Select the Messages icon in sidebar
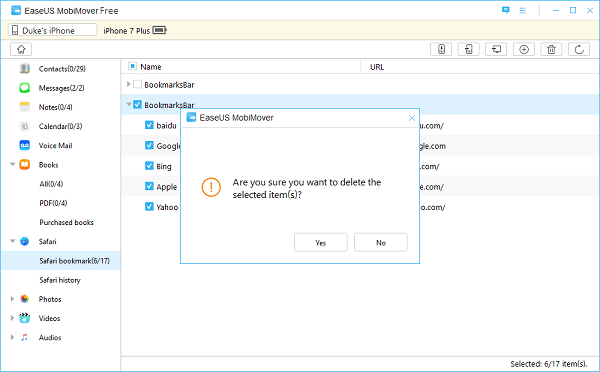This screenshot has height=372, width=600. click(x=24, y=88)
